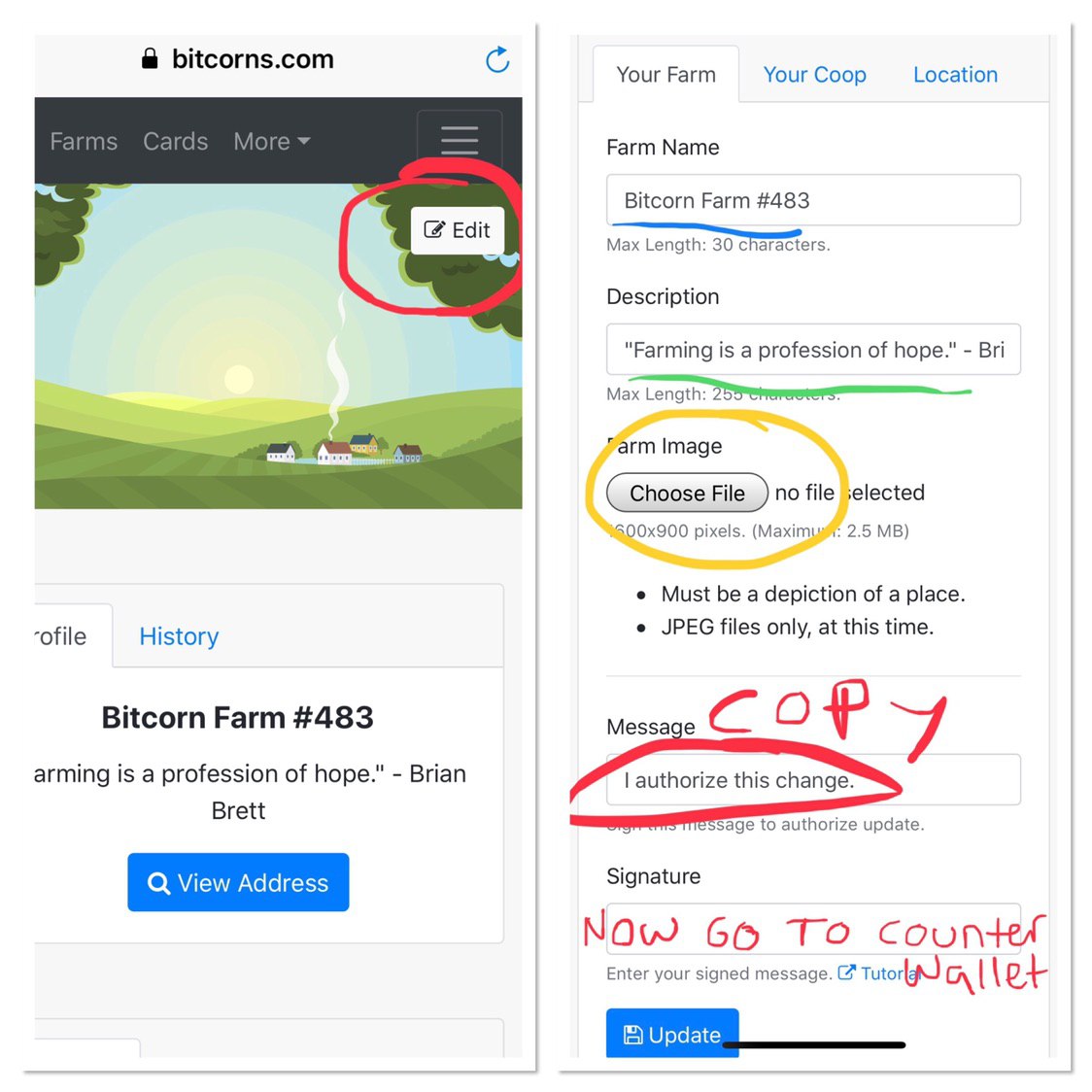Screen dimensions: 1092x1092
Task: Click into the Description text field
Action: [813, 349]
